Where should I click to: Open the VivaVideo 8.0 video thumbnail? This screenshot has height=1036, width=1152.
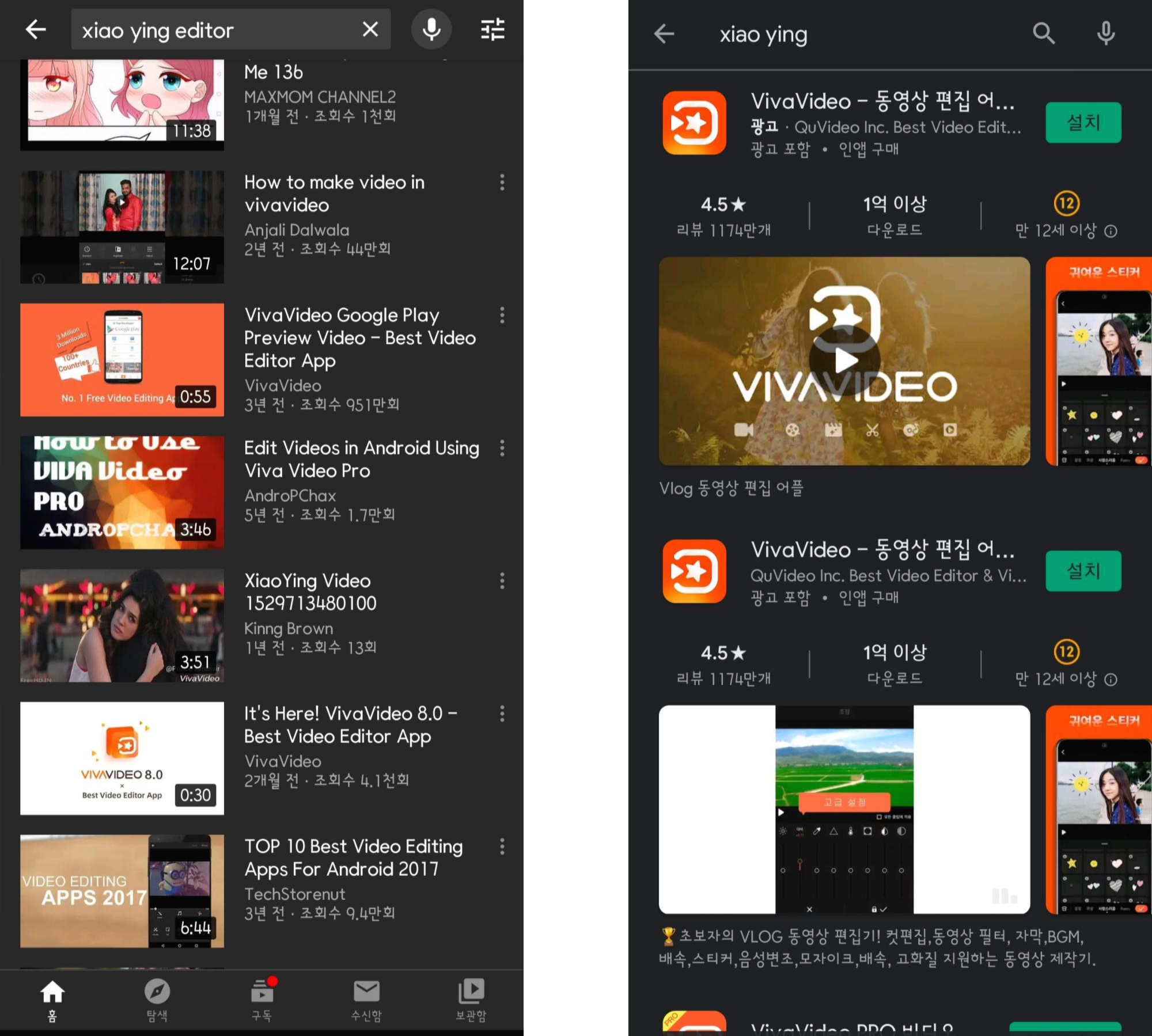[x=122, y=758]
